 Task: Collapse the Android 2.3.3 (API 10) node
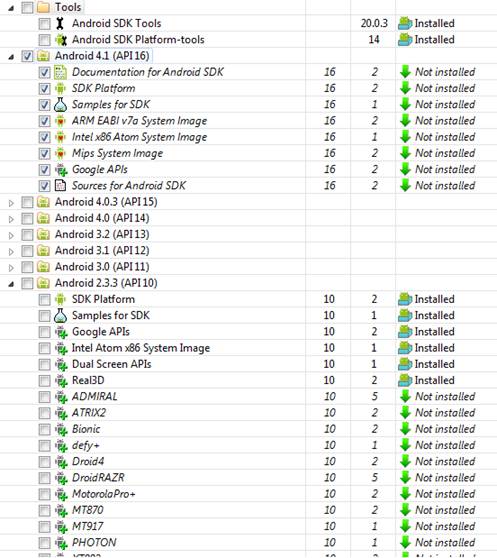pyautogui.click(x=11, y=284)
